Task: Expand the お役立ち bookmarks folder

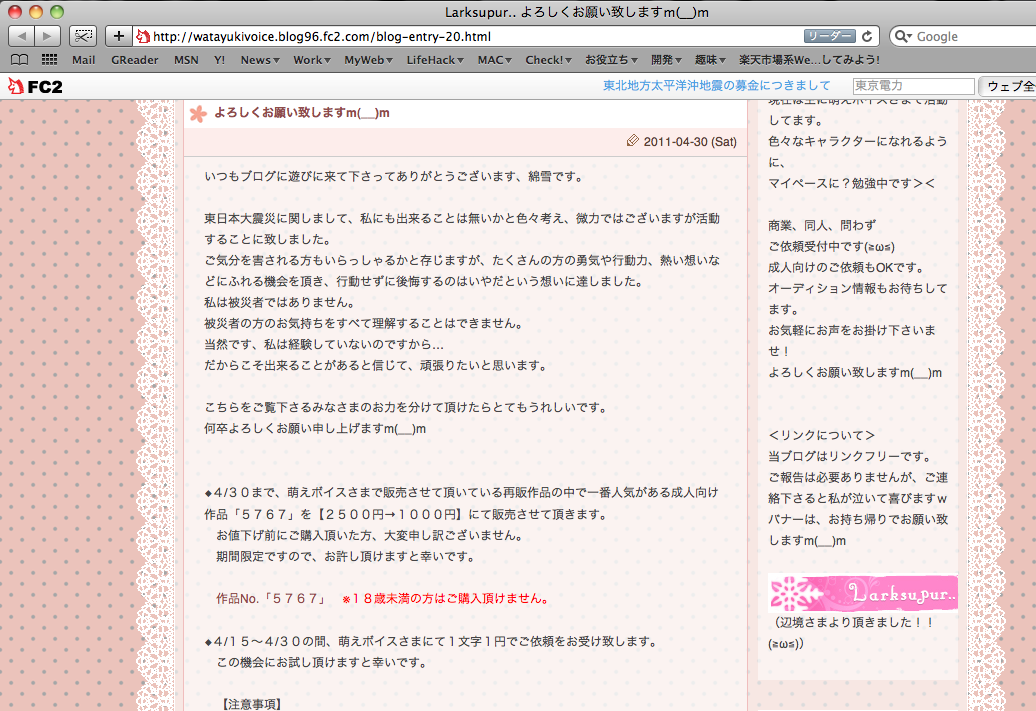Action: 611,60
